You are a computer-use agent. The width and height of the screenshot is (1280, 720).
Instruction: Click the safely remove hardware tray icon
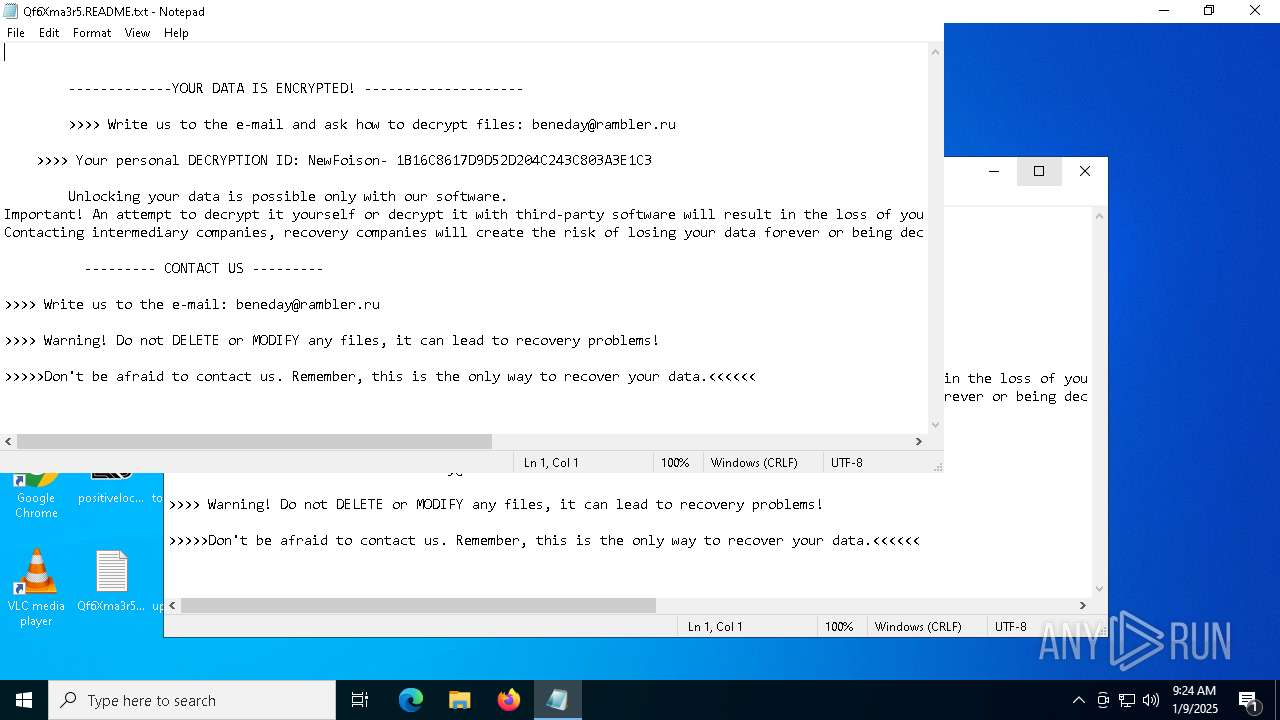click(x=1103, y=700)
